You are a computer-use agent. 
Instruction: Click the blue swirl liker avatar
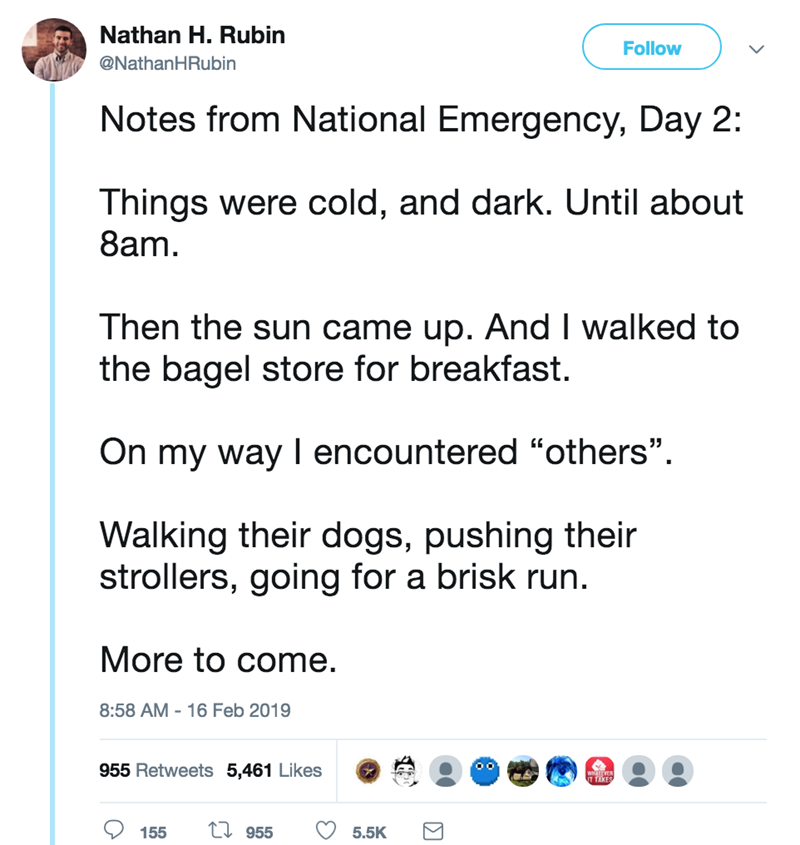(x=560, y=771)
